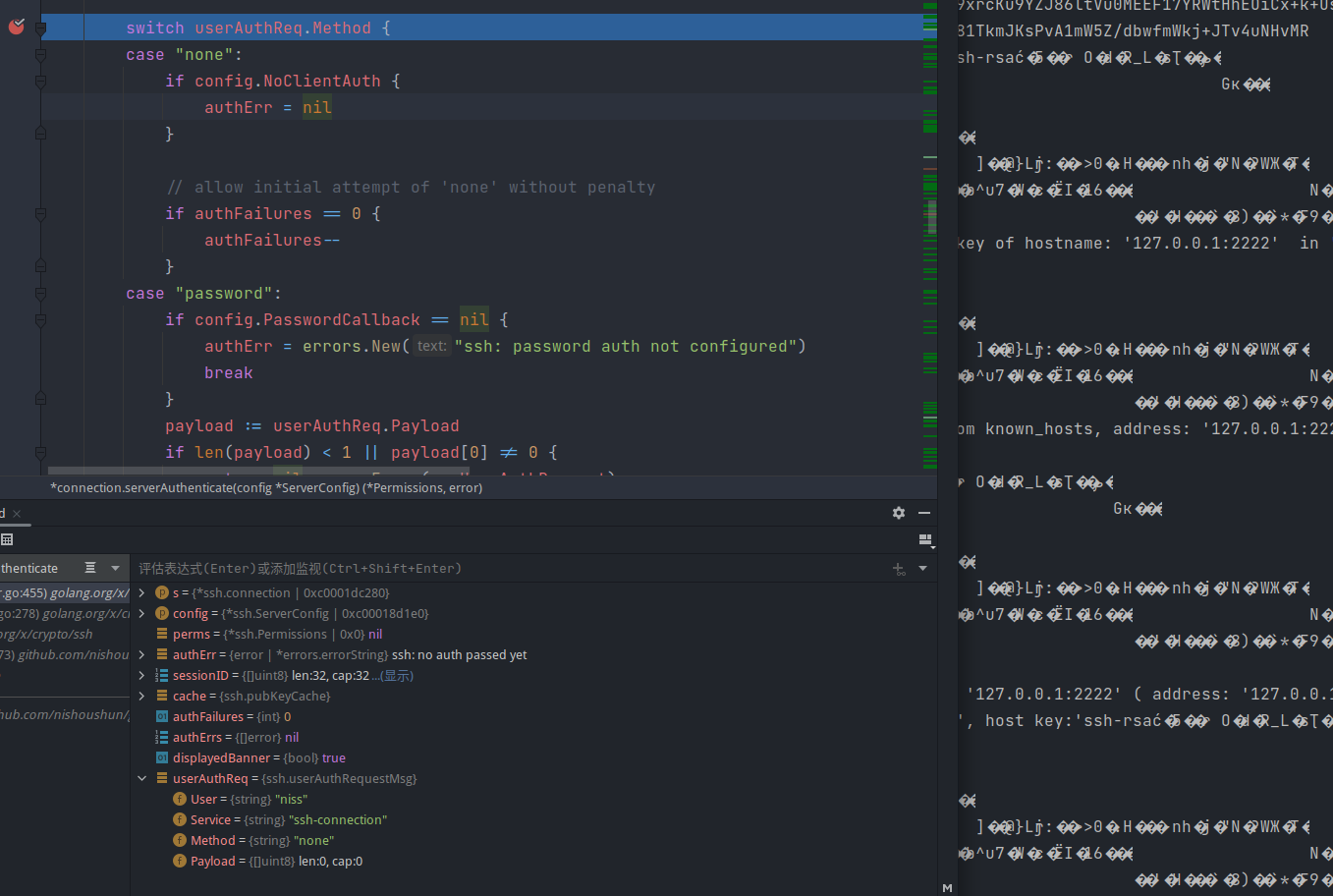
Task: Fold the 'if authFailures == 0' block
Action: (40, 214)
